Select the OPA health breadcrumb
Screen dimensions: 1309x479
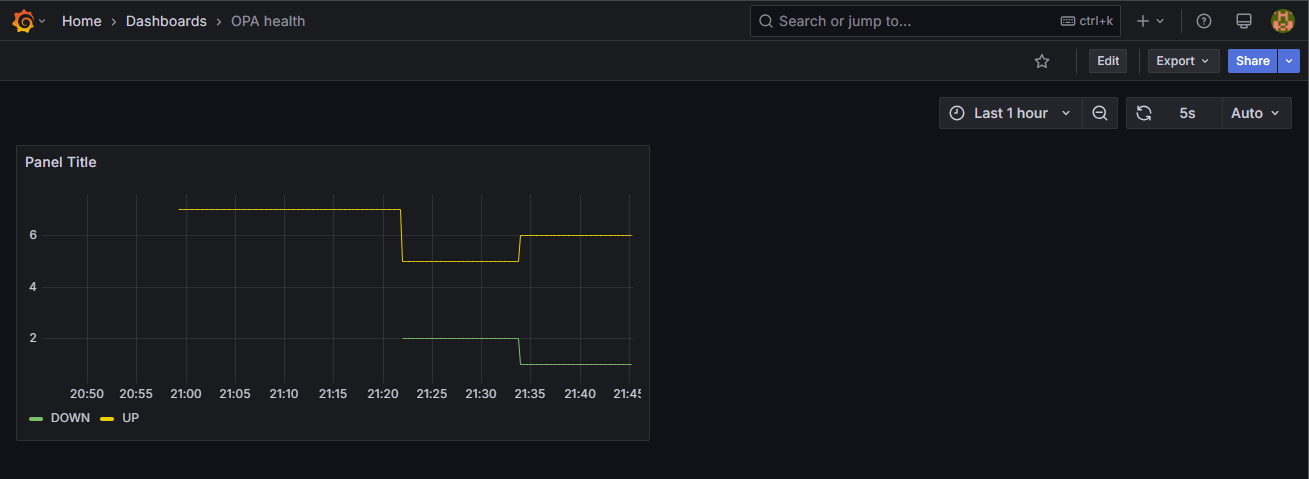tap(268, 21)
